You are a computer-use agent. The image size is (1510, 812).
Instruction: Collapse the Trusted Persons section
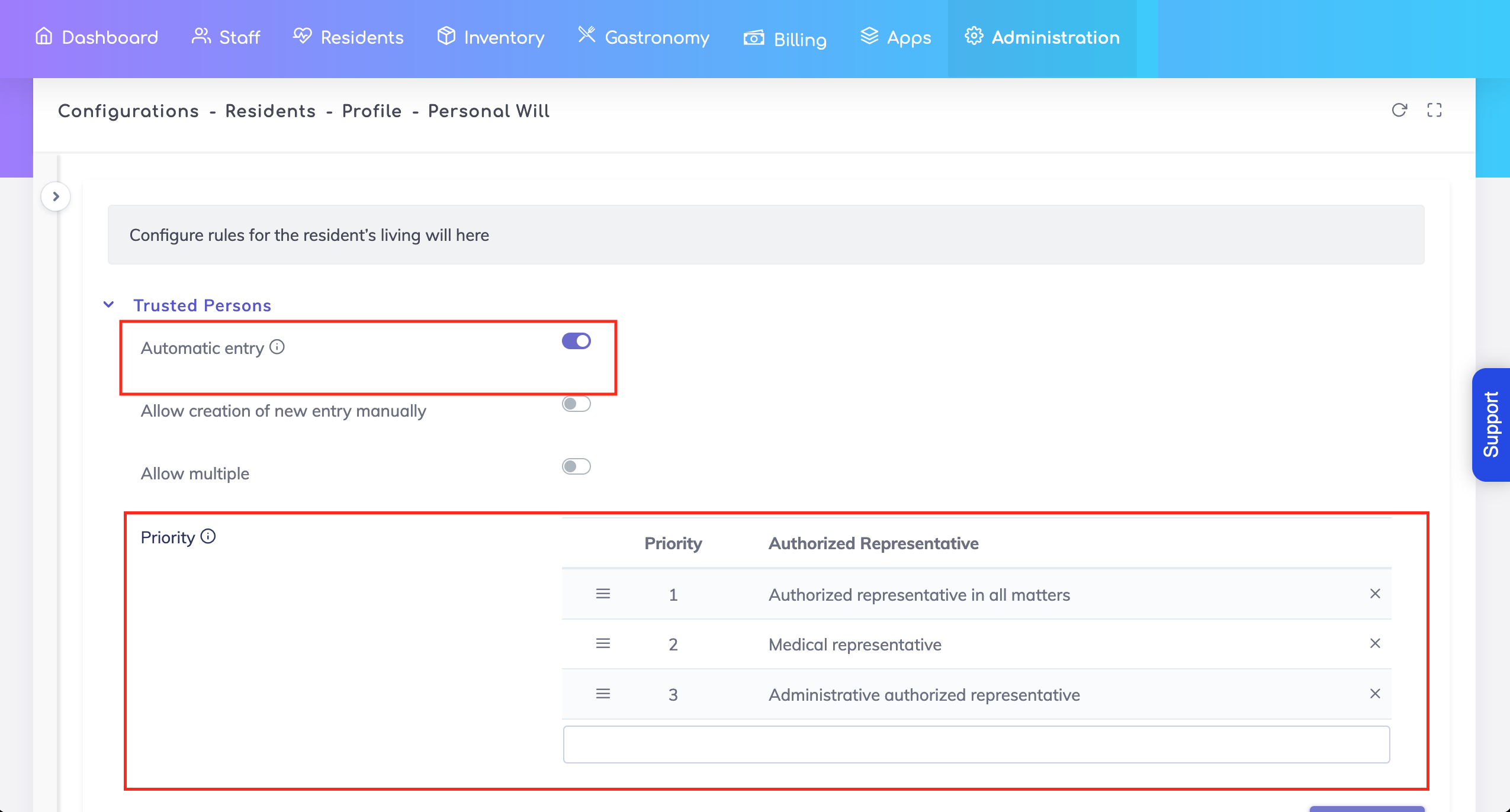pyautogui.click(x=109, y=305)
